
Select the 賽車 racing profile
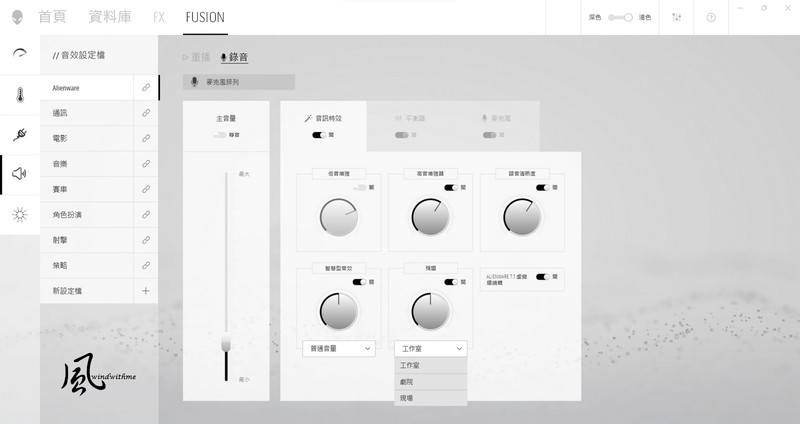tap(87, 189)
